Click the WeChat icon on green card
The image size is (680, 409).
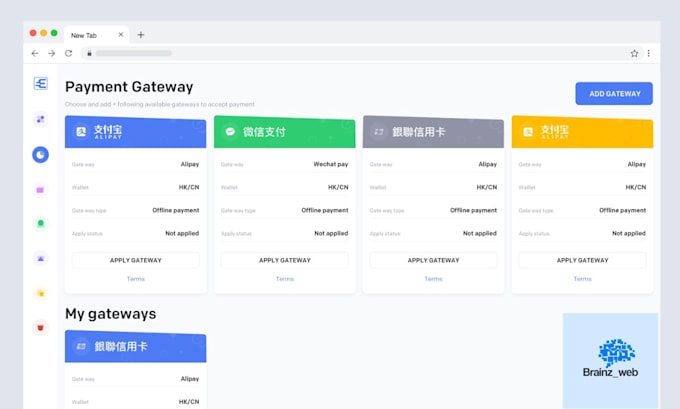coord(230,131)
